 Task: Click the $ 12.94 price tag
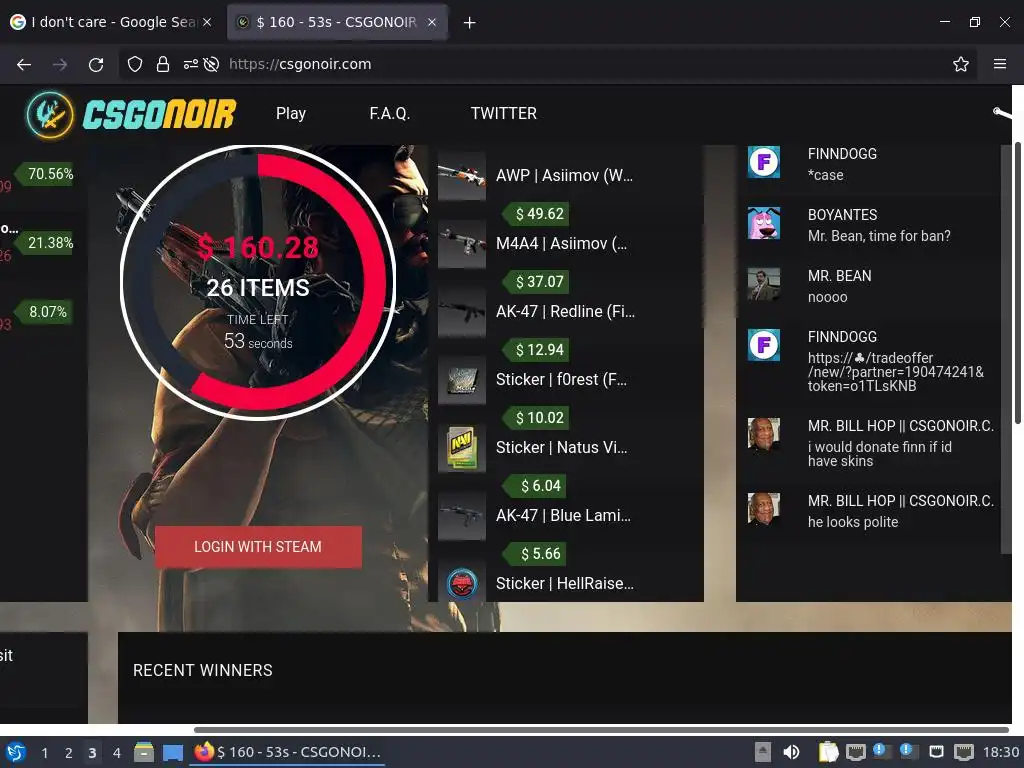(536, 349)
